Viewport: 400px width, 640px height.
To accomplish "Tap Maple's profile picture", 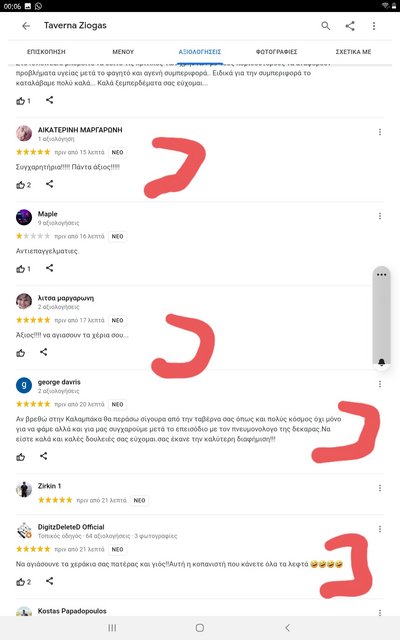I will point(24,217).
